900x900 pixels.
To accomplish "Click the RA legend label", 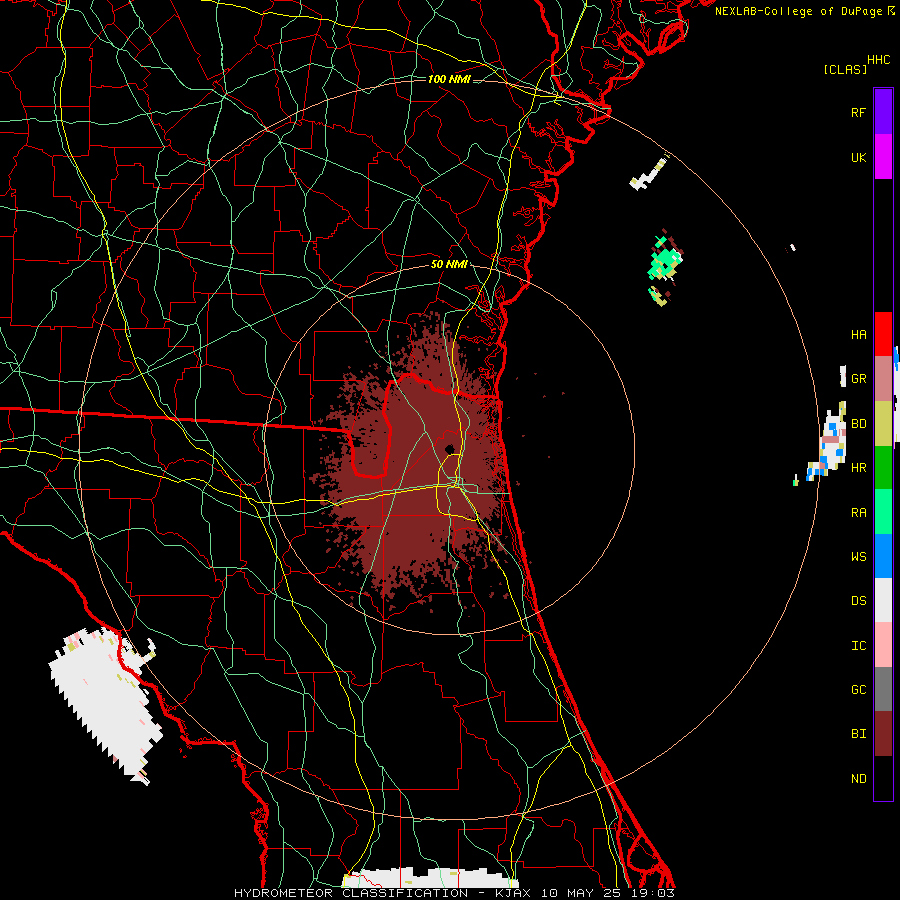I will tap(858, 513).
